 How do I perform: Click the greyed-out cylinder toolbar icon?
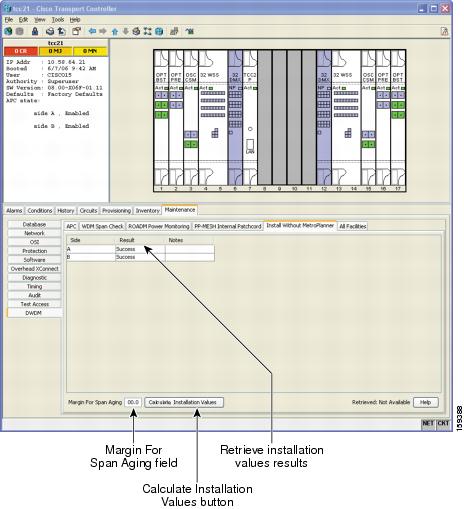[x=20, y=31]
